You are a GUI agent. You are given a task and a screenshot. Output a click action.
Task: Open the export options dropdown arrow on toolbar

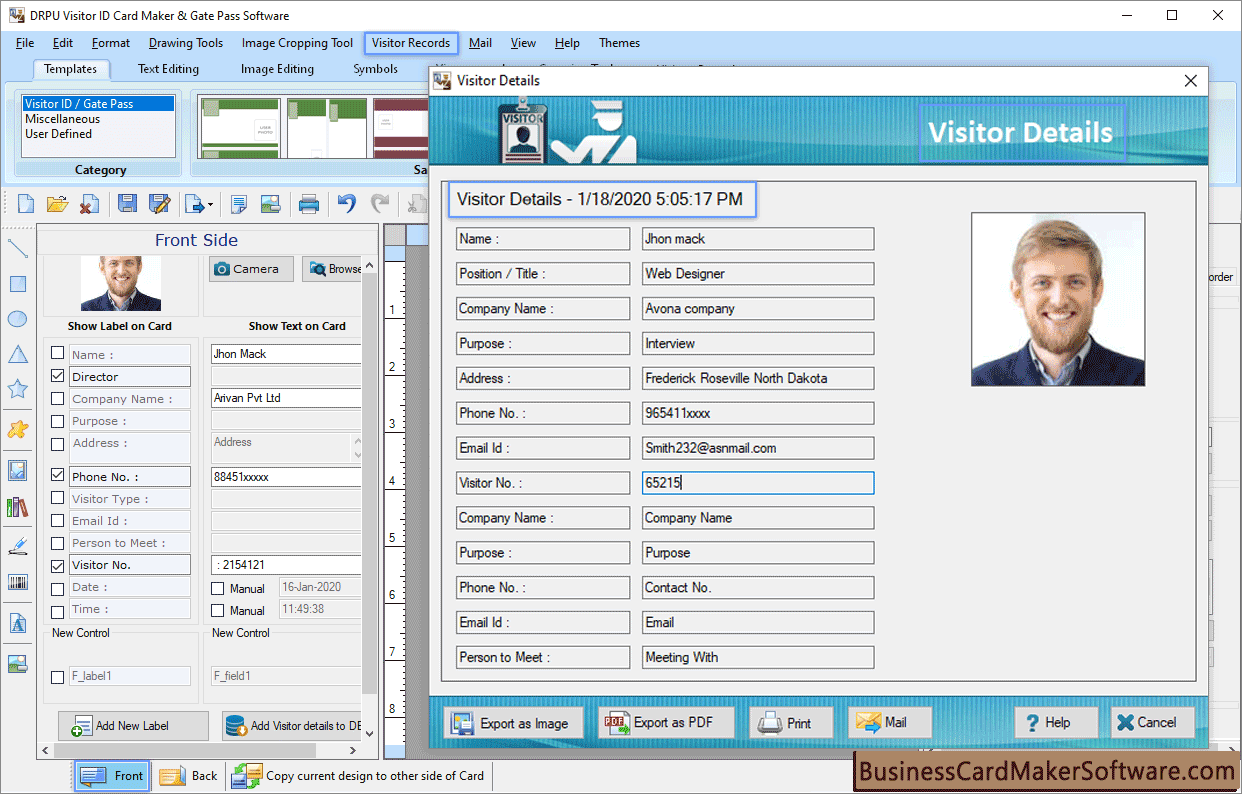point(210,203)
